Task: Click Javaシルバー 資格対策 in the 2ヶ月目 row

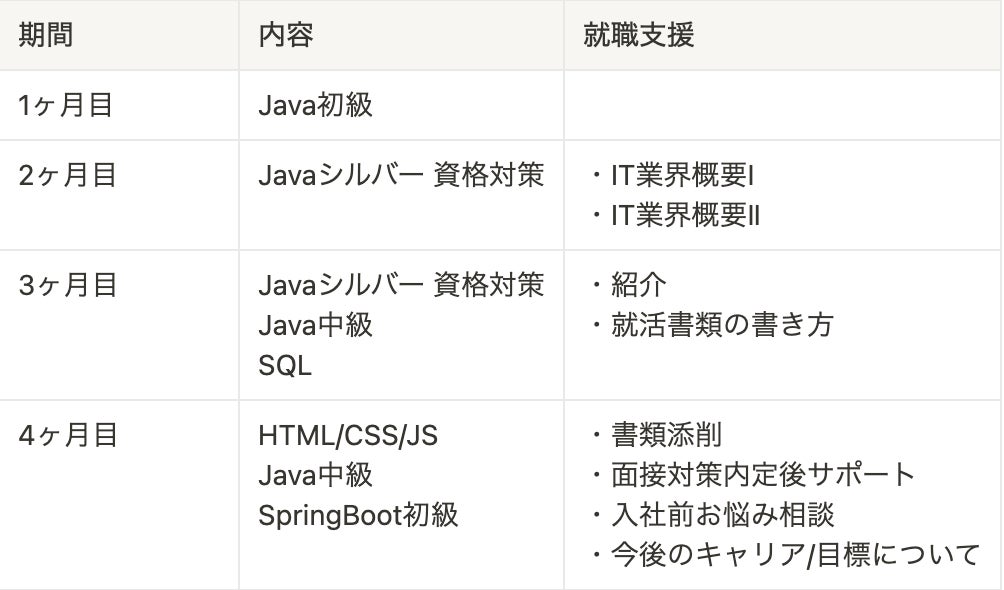Action: tap(401, 176)
